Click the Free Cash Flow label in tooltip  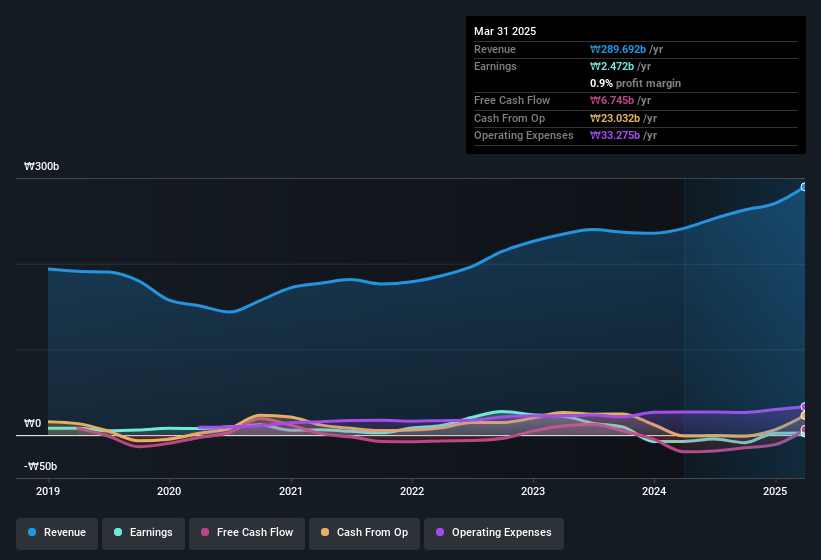pos(512,100)
